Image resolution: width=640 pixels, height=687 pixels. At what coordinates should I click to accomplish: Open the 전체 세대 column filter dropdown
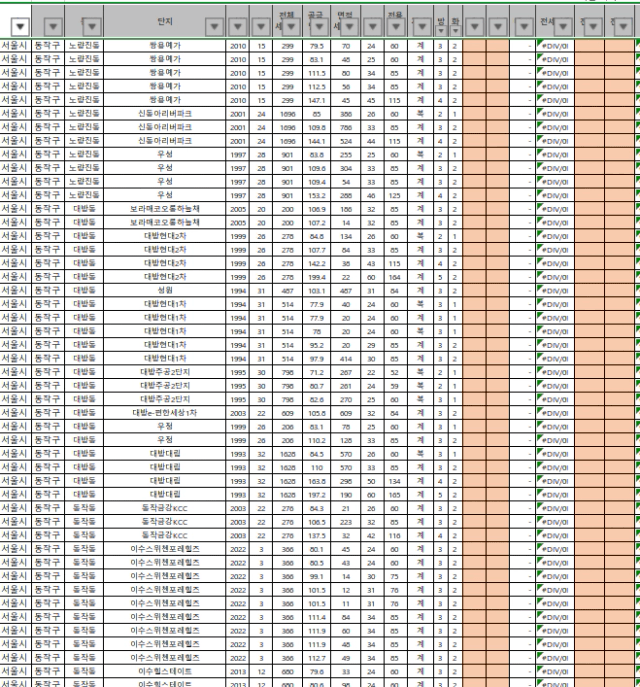click(291, 27)
